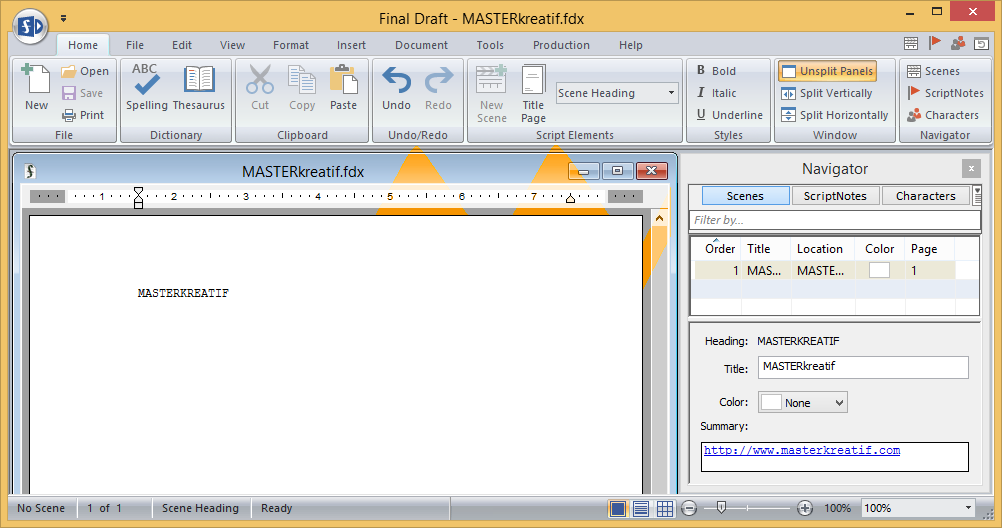Click the Save disk icon

click(68, 93)
